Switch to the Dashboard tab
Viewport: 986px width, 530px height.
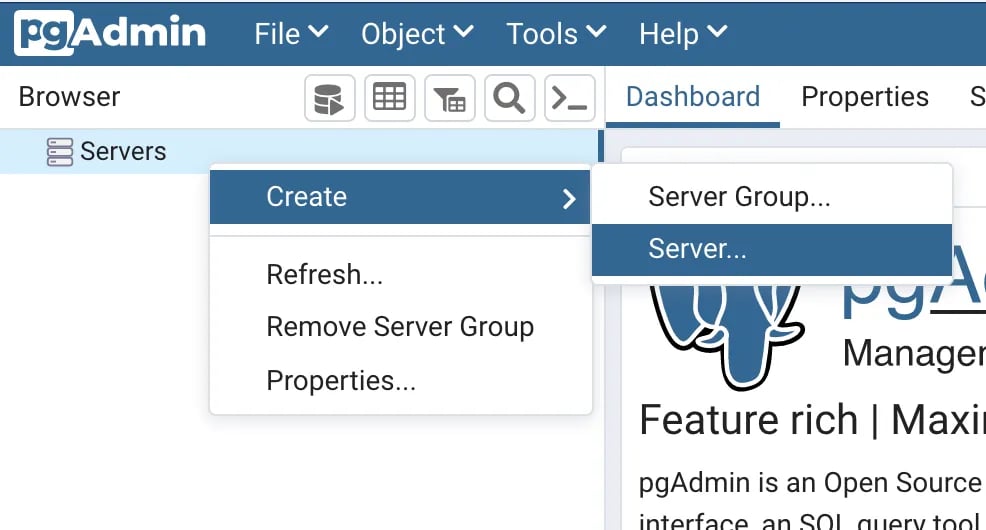coord(693,97)
